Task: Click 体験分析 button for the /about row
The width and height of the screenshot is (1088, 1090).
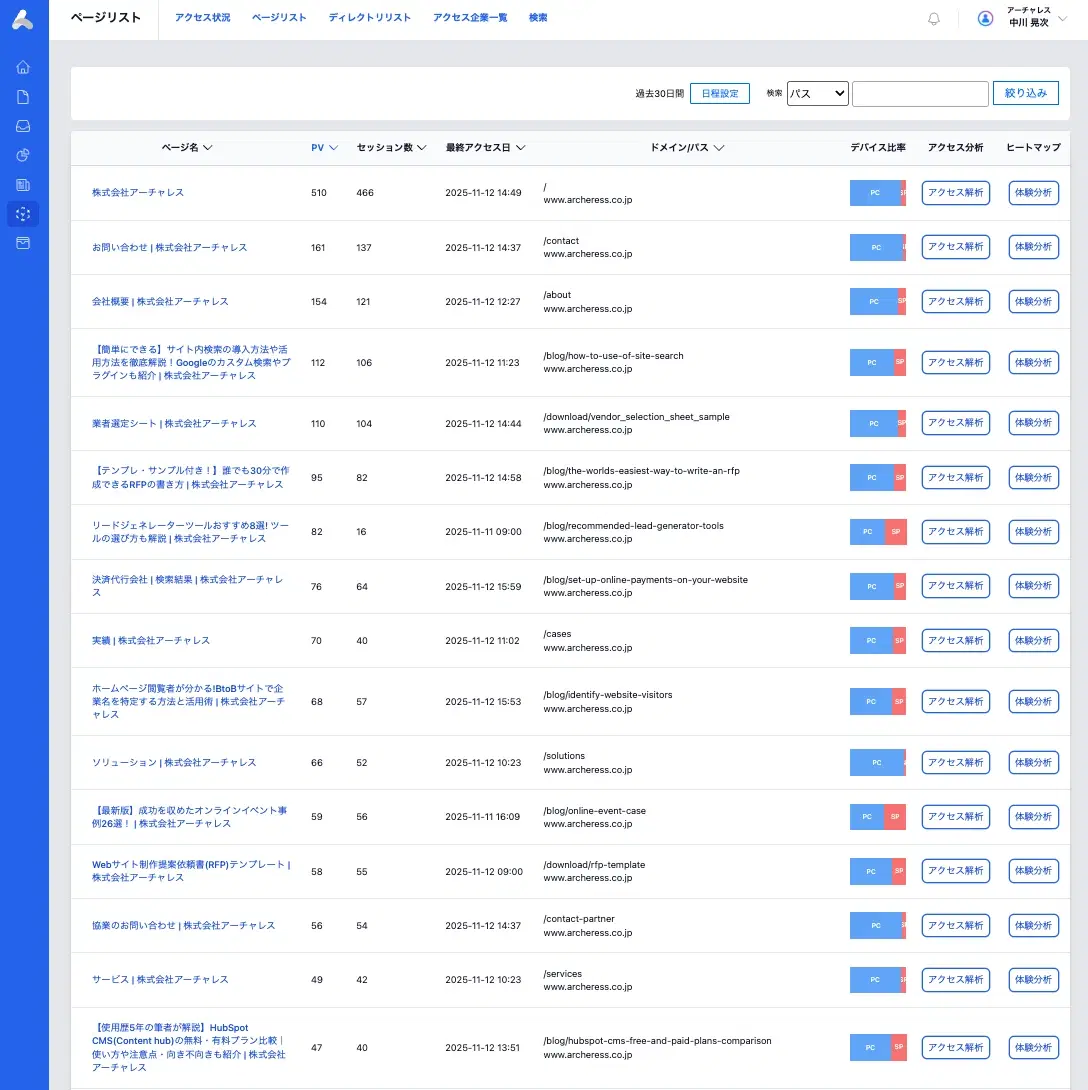Action: click(x=1033, y=302)
